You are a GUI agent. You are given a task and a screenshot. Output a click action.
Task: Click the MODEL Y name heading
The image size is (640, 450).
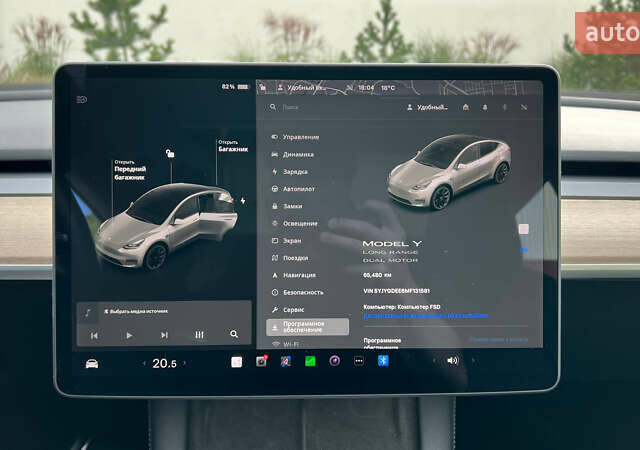pos(392,244)
